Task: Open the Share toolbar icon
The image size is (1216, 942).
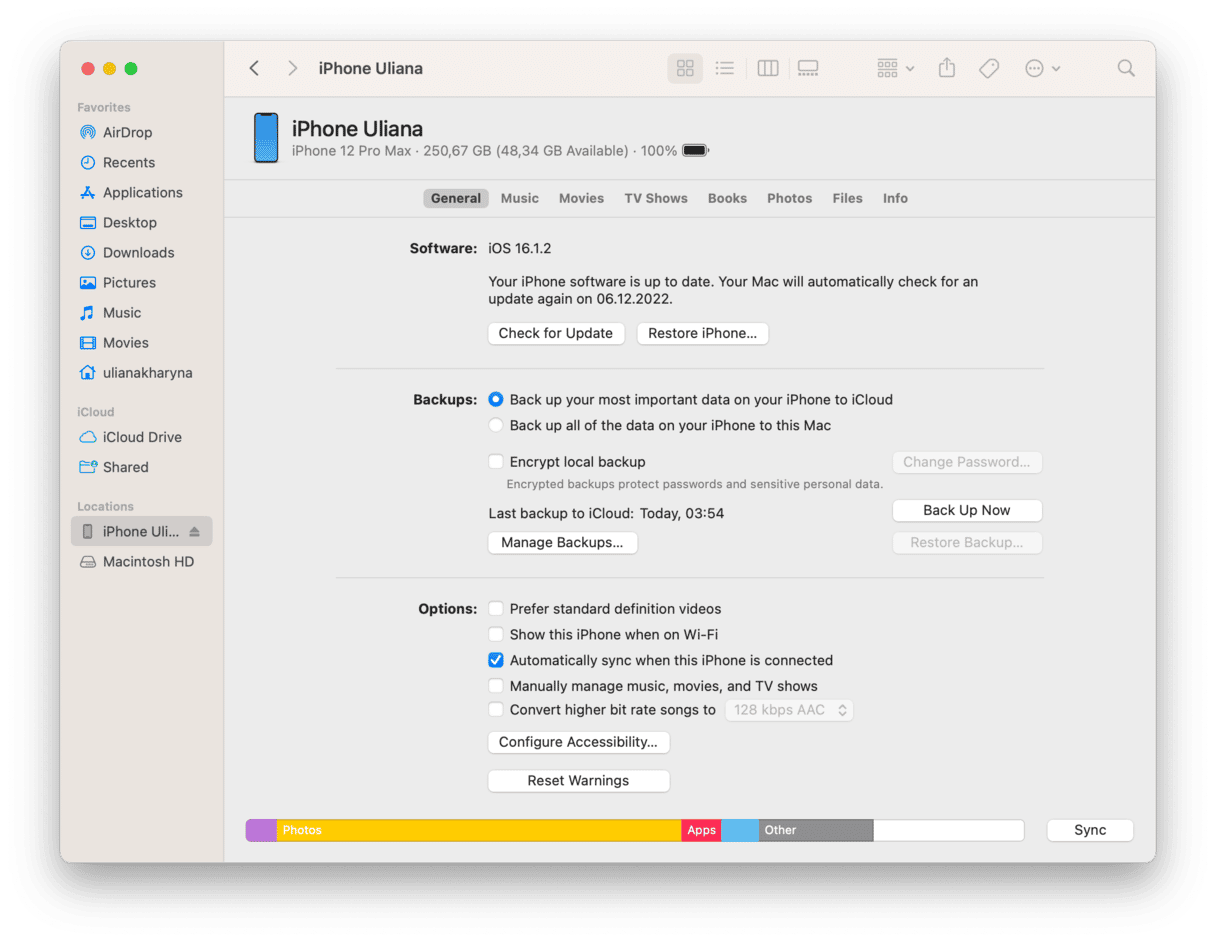Action: tap(947, 68)
